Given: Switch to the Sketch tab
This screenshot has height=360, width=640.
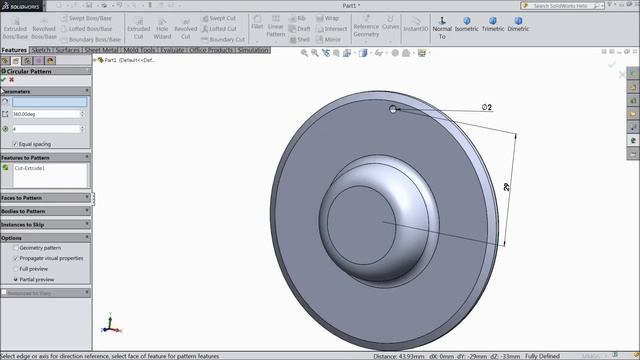Looking at the screenshot, I should pos(40,50).
